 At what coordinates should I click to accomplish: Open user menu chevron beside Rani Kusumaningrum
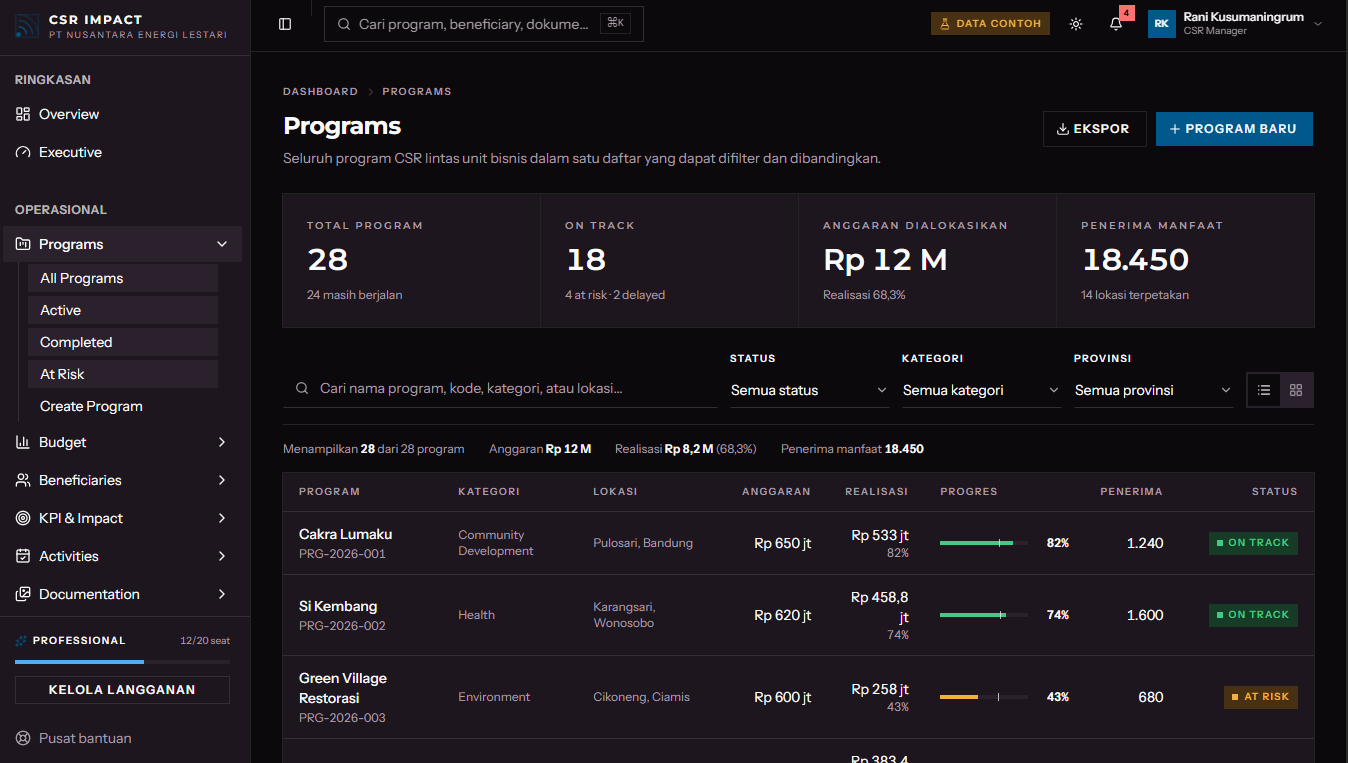(1318, 24)
